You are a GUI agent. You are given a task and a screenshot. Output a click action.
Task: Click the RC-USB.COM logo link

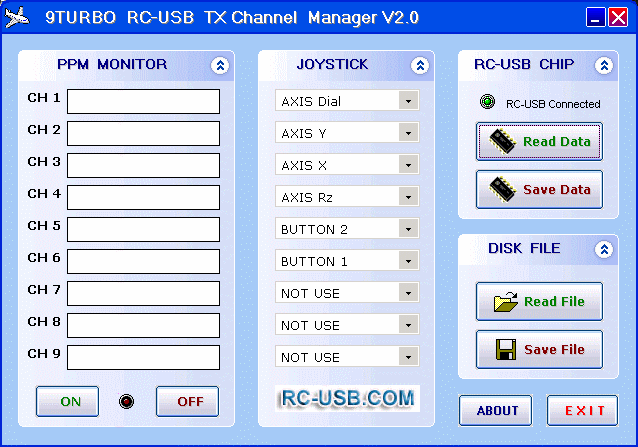[x=347, y=398]
